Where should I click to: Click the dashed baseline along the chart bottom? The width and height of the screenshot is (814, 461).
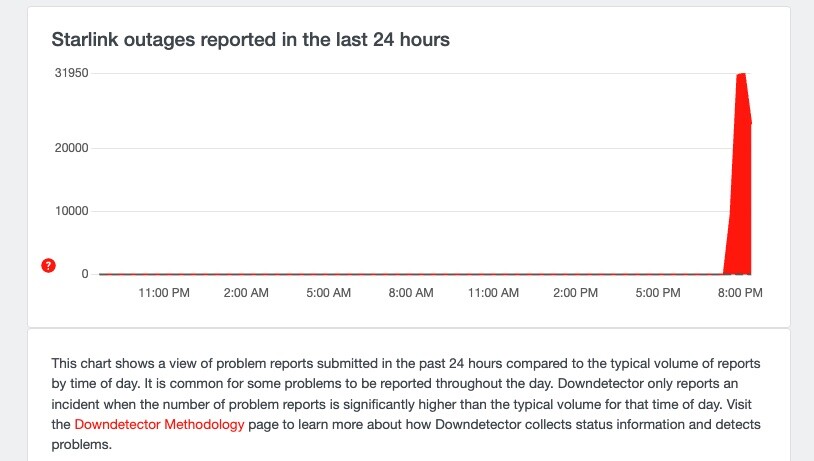point(400,273)
